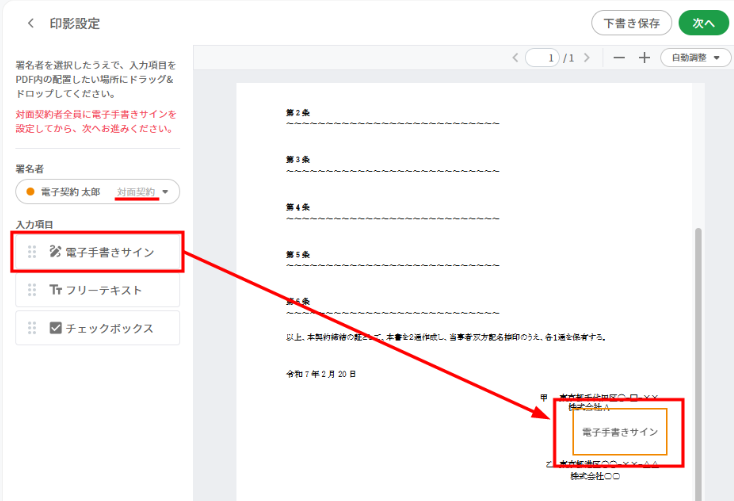This screenshot has height=501, width=734.
Task: Click drag handle of チェックボックス item
Action: pos(32,328)
